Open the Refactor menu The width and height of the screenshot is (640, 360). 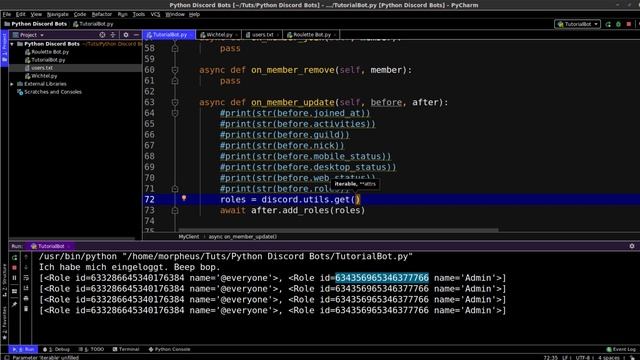[102, 14]
